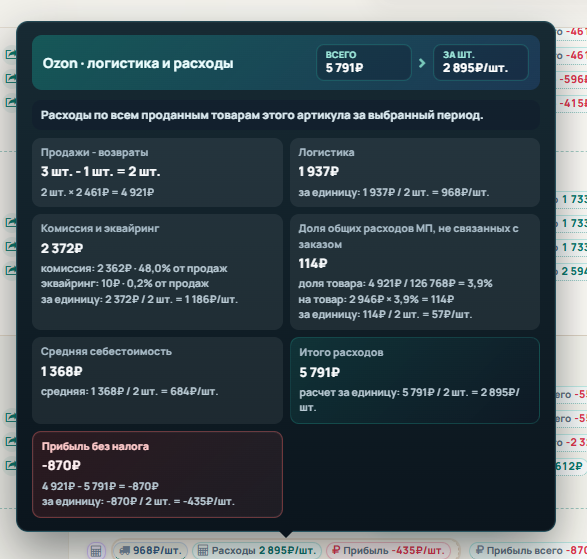Click the formula 2 шт. × 2 461₽ = 4 921₽
This screenshot has height=559, width=587.
97,192
